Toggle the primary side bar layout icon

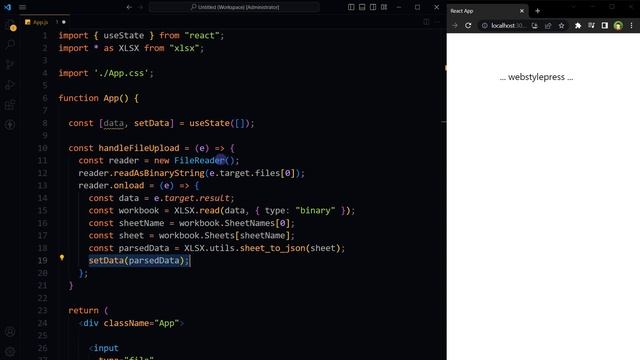tap(351, 7)
